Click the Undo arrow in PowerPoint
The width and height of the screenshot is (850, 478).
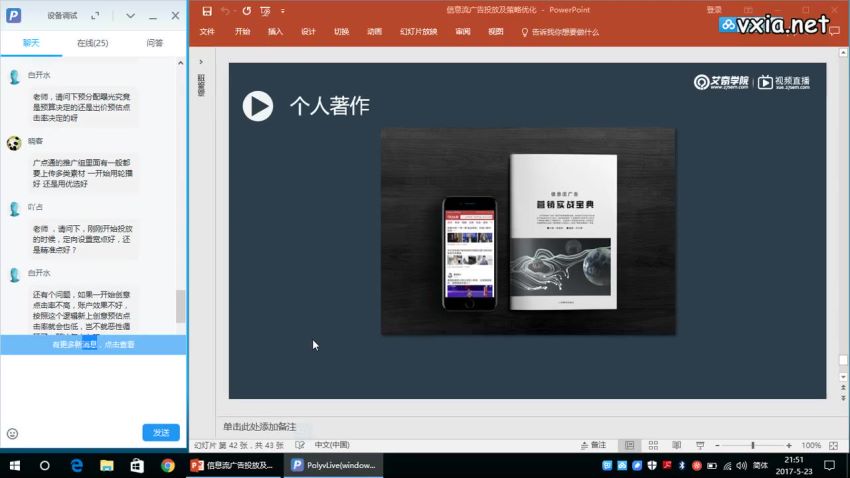point(224,11)
